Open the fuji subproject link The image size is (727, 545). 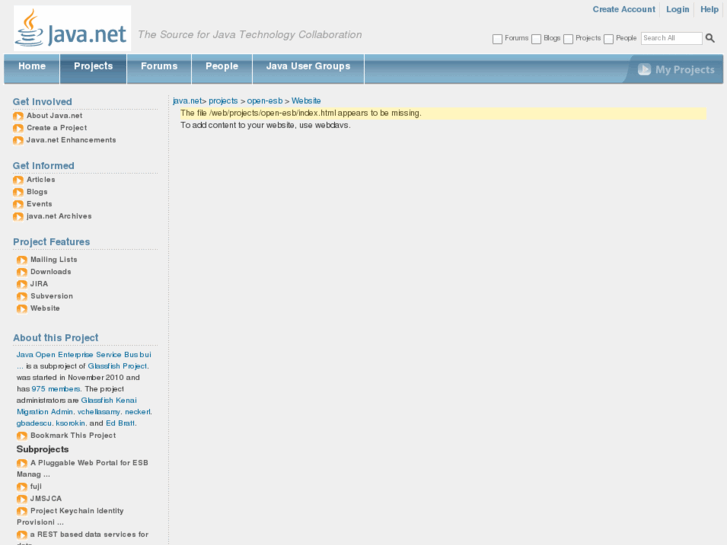click(x=36, y=486)
